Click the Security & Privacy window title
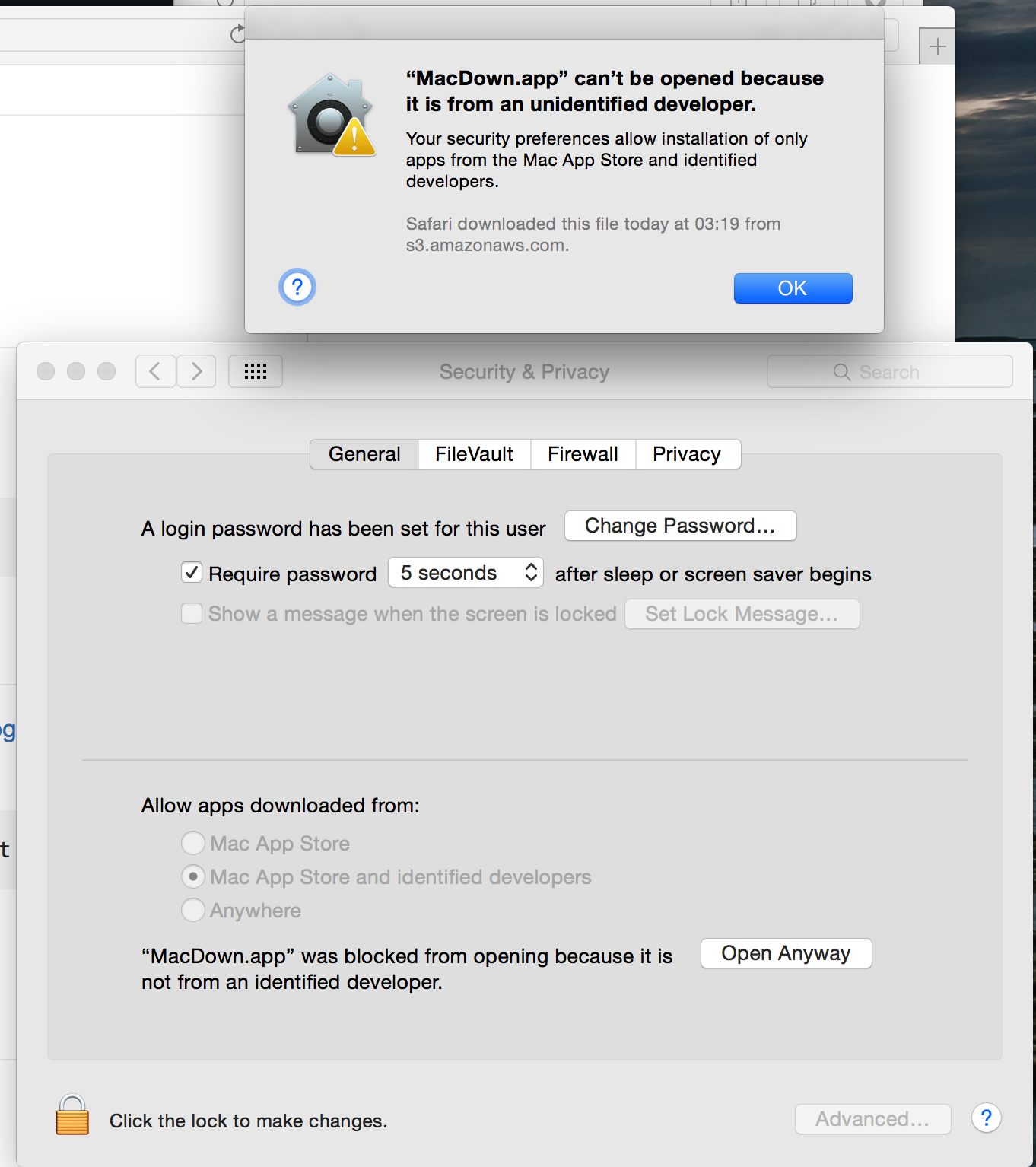 [524, 372]
